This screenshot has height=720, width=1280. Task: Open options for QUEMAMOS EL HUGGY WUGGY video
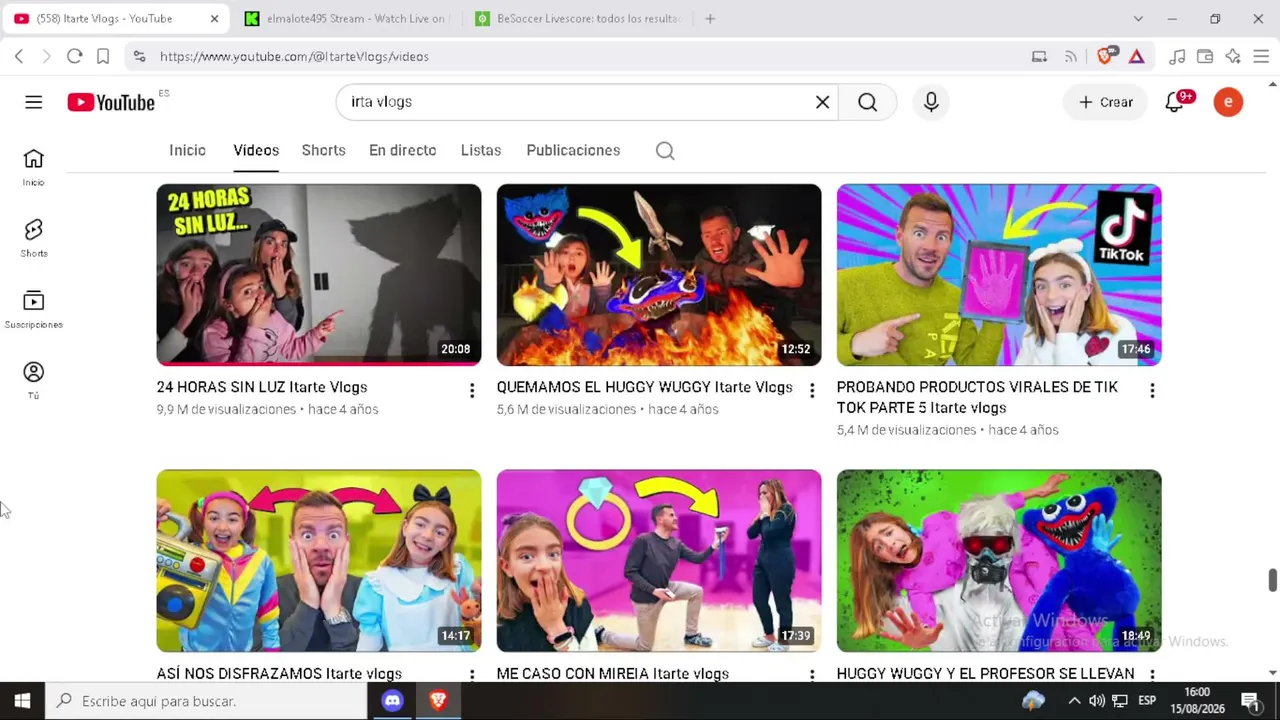tap(812, 391)
